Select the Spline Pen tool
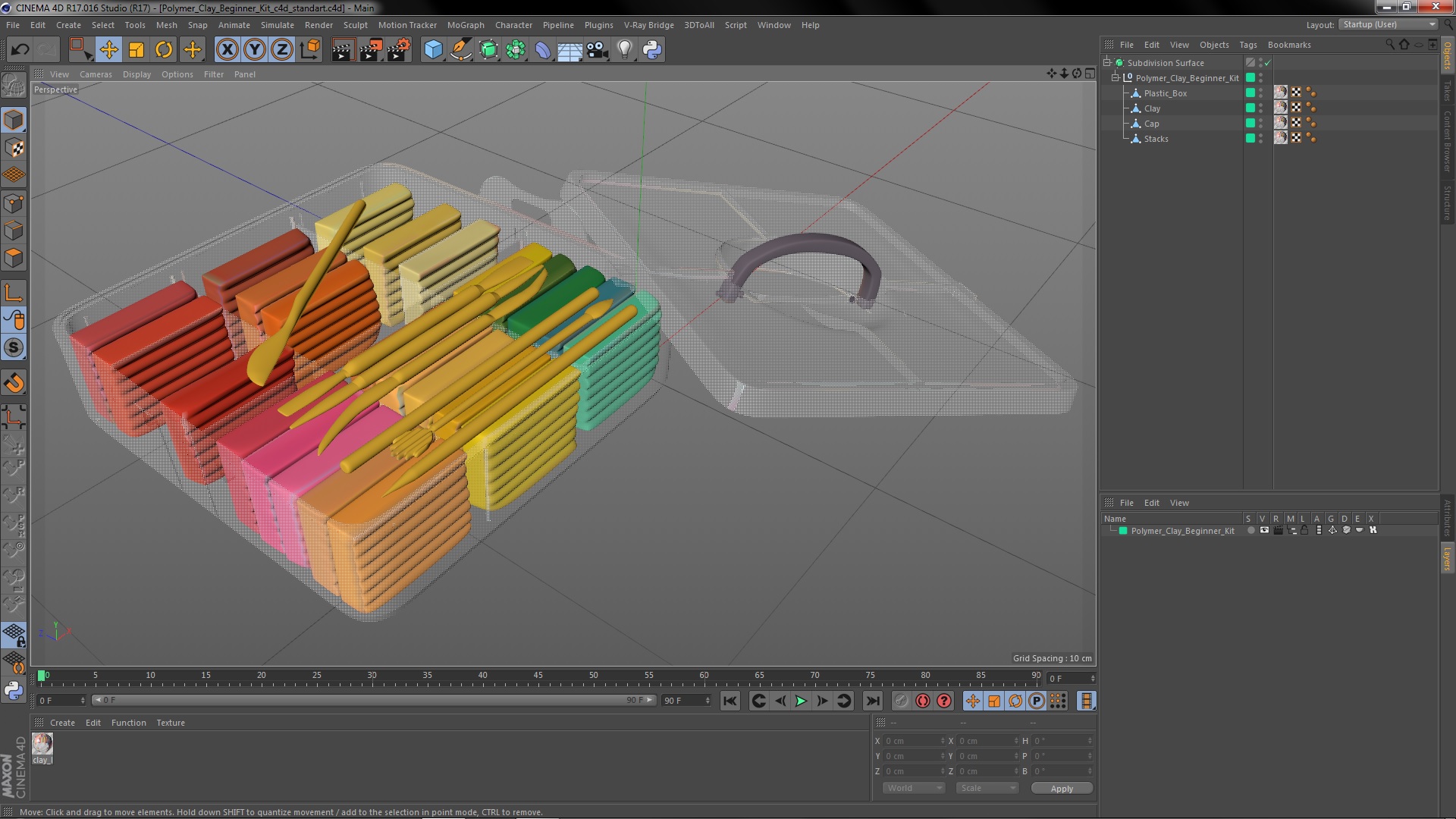 pyautogui.click(x=460, y=50)
